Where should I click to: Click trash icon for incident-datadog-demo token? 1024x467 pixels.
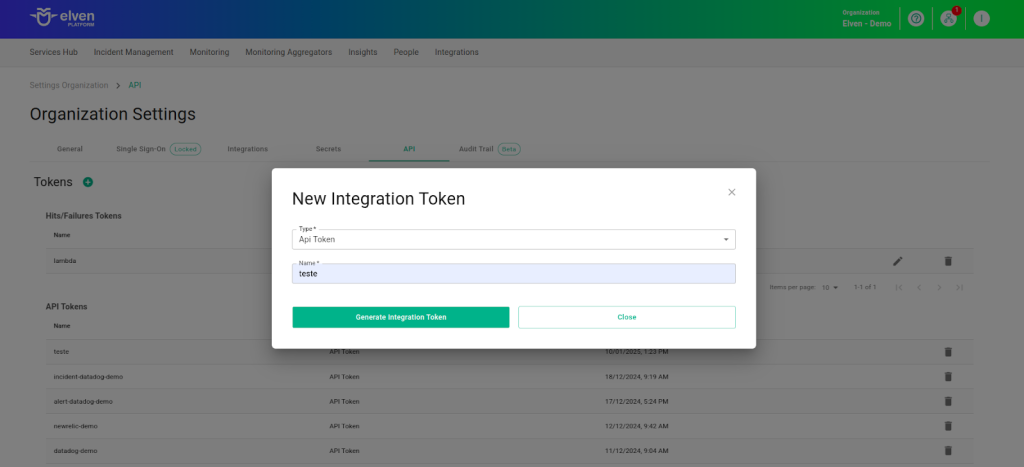948,377
